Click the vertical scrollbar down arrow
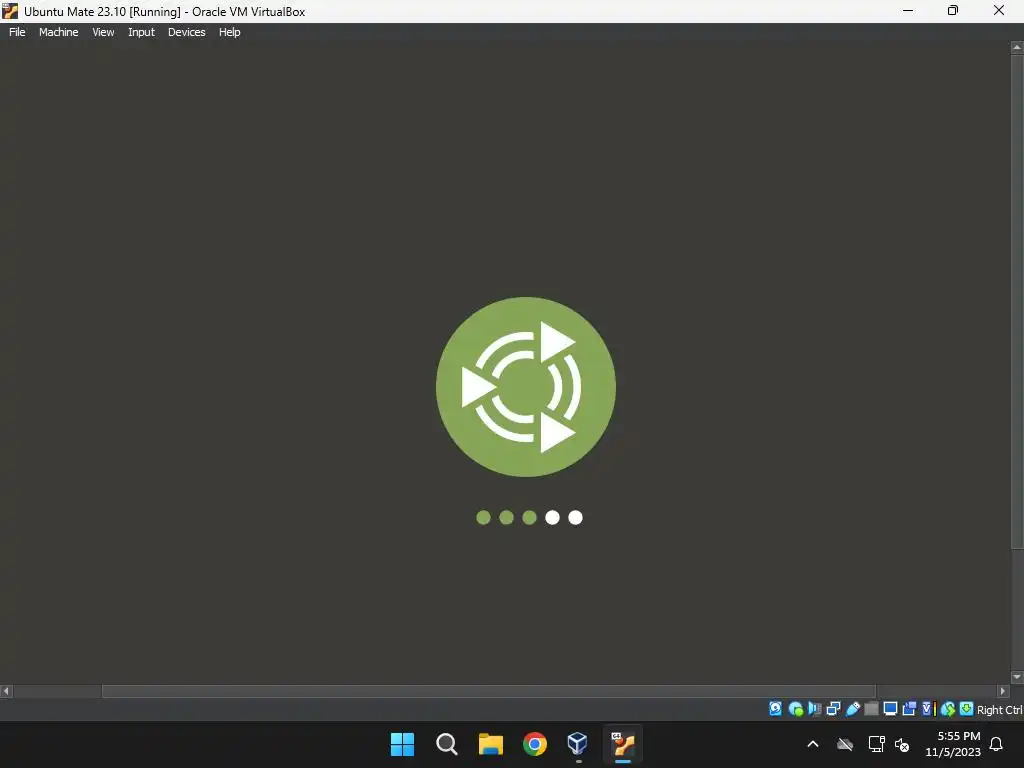Screen dimensions: 1024x768 click(x=1017, y=677)
